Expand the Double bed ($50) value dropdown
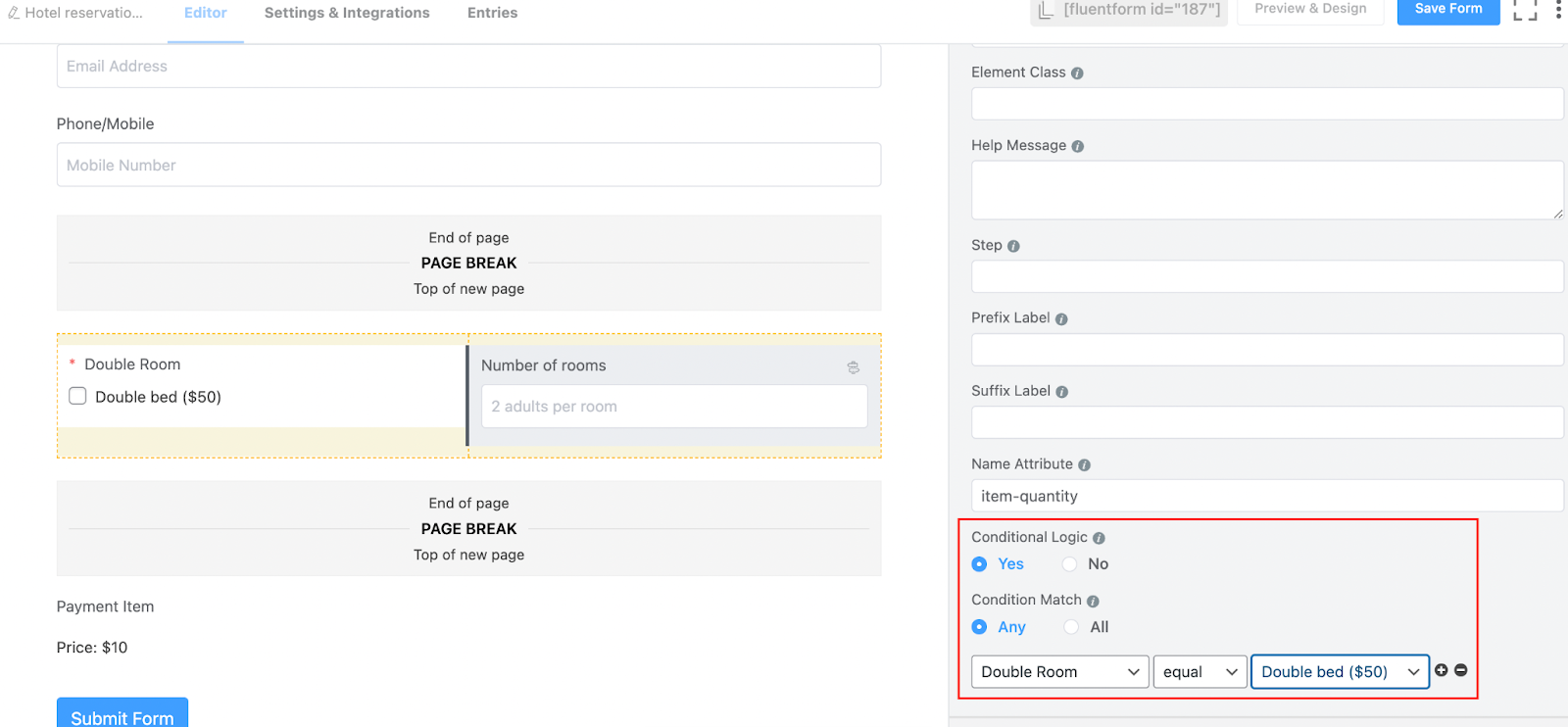Image resolution: width=1568 pixels, height=727 pixels. pyautogui.click(x=1340, y=672)
